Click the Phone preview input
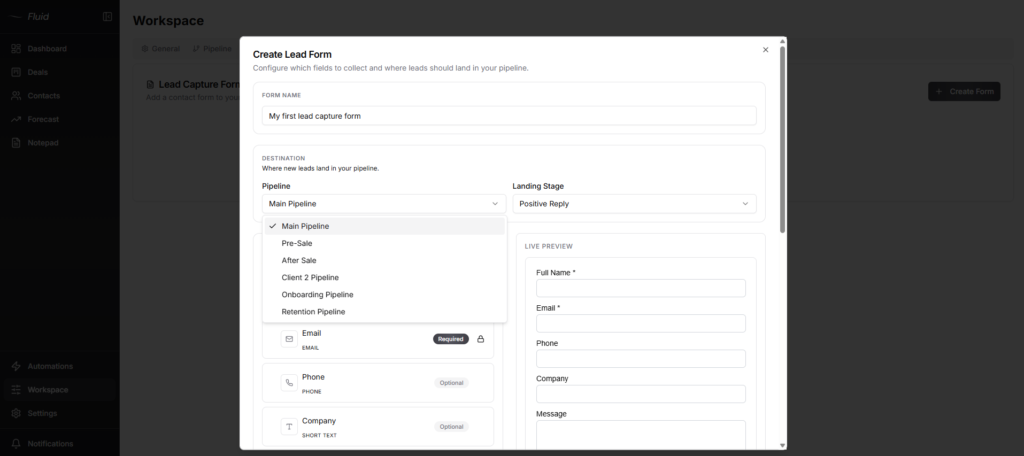1024x456 pixels. click(641, 359)
